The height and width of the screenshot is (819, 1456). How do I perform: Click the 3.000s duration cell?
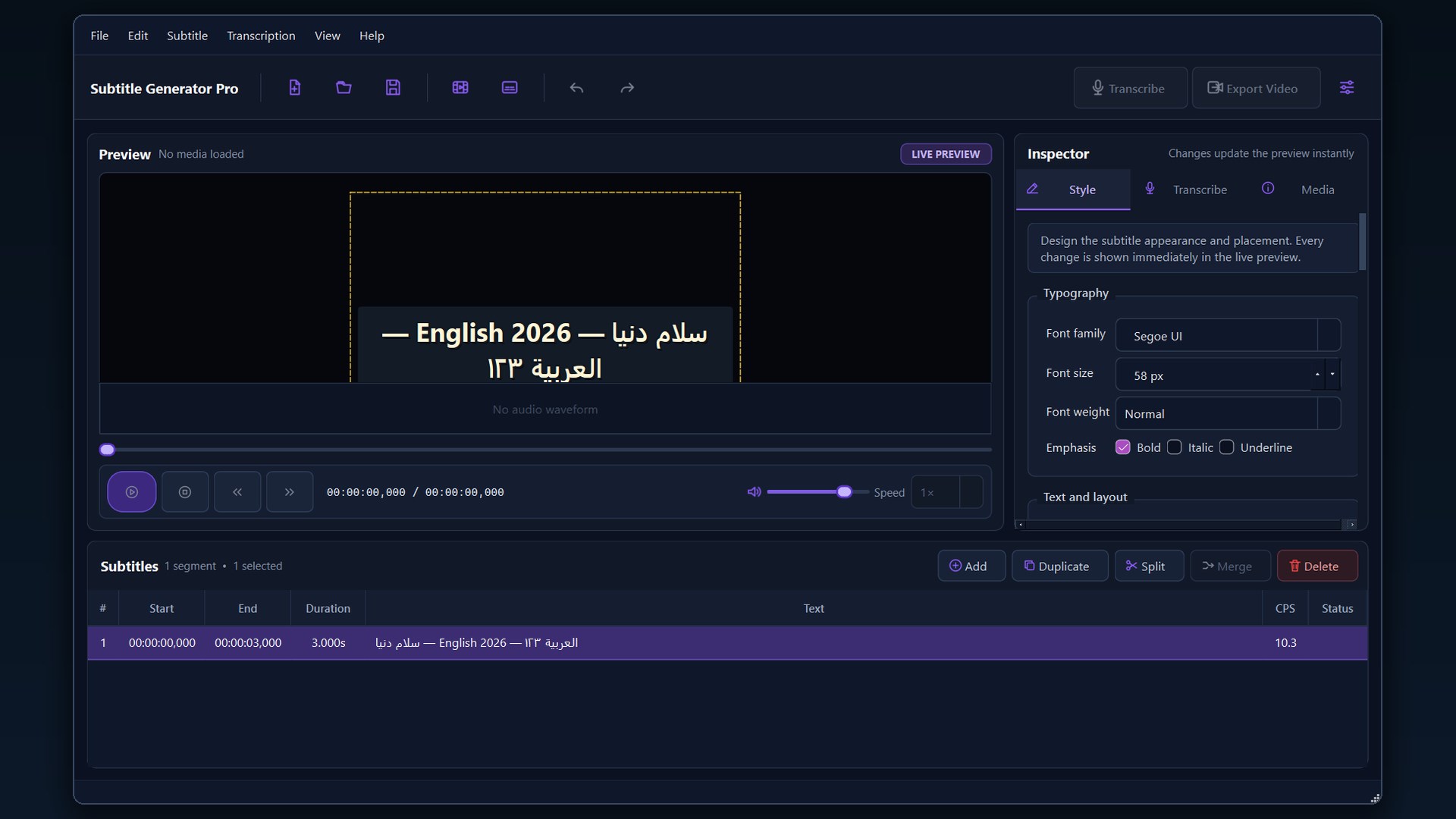tap(328, 643)
